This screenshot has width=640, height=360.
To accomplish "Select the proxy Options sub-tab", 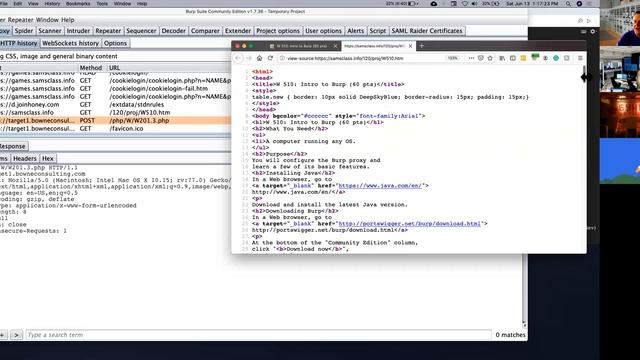I will pos(115,43).
